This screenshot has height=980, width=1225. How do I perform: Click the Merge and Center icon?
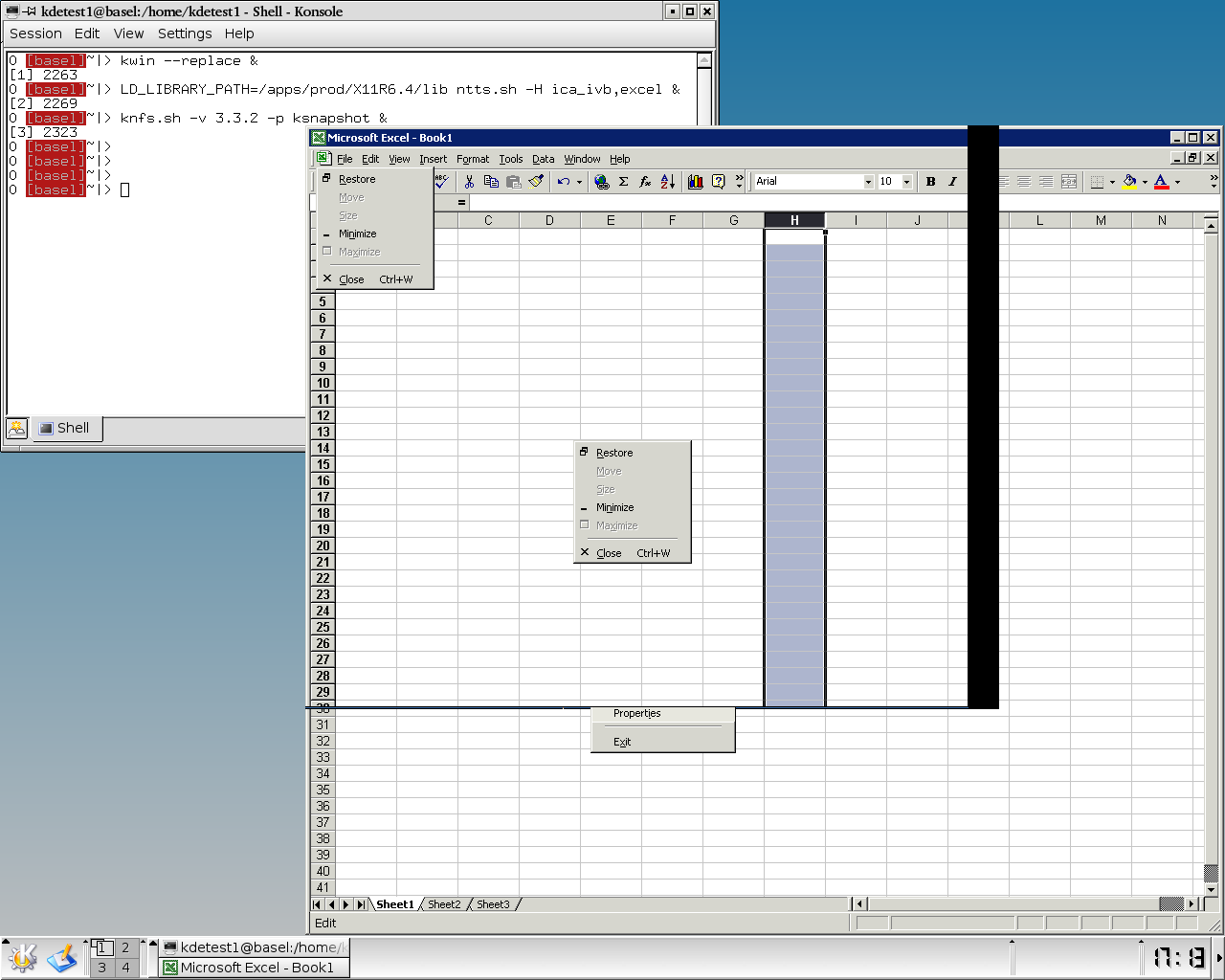1069,181
